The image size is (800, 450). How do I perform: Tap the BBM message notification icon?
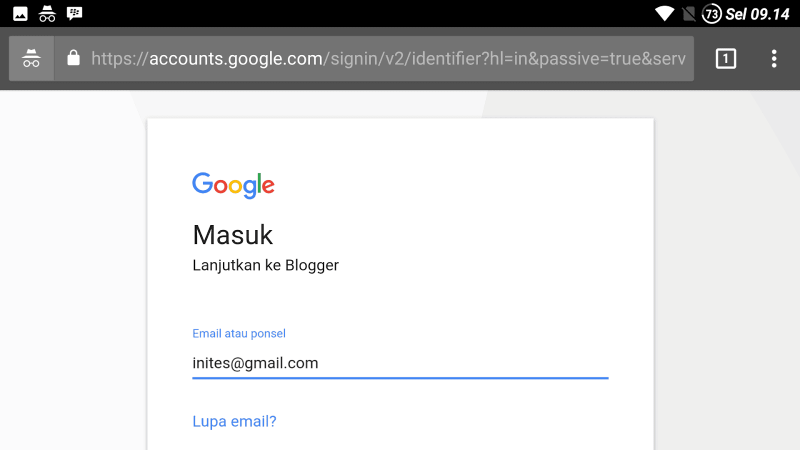[x=74, y=13]
